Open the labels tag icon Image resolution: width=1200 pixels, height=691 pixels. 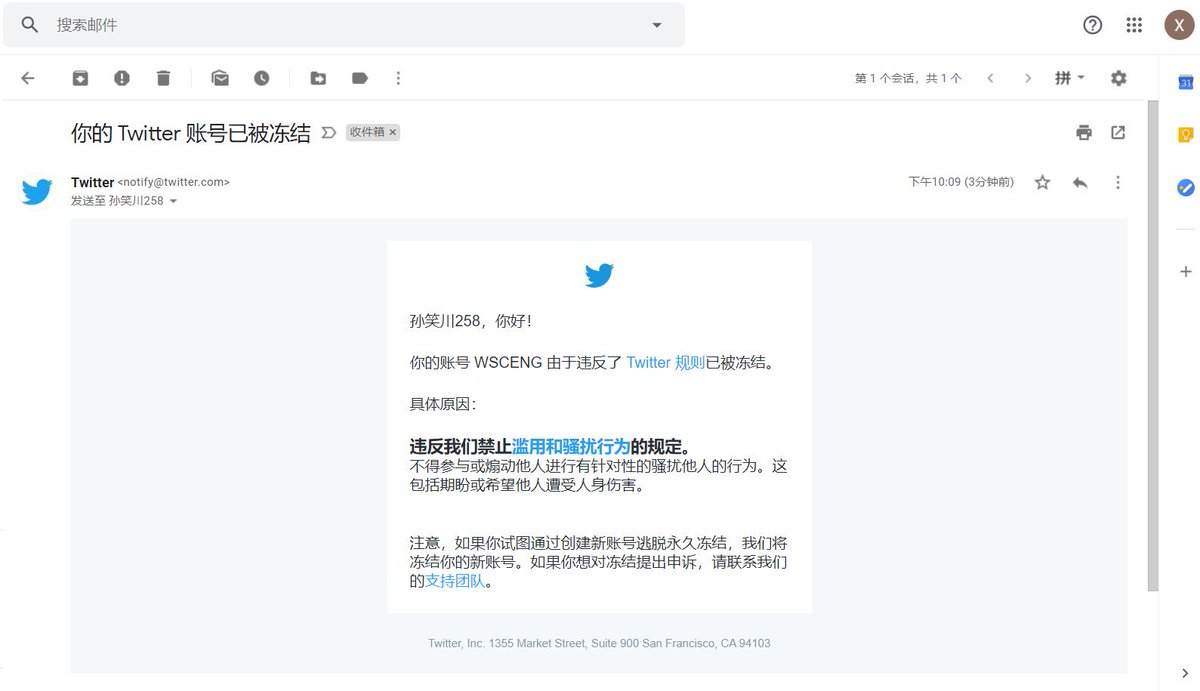click(x=360, y=78)
